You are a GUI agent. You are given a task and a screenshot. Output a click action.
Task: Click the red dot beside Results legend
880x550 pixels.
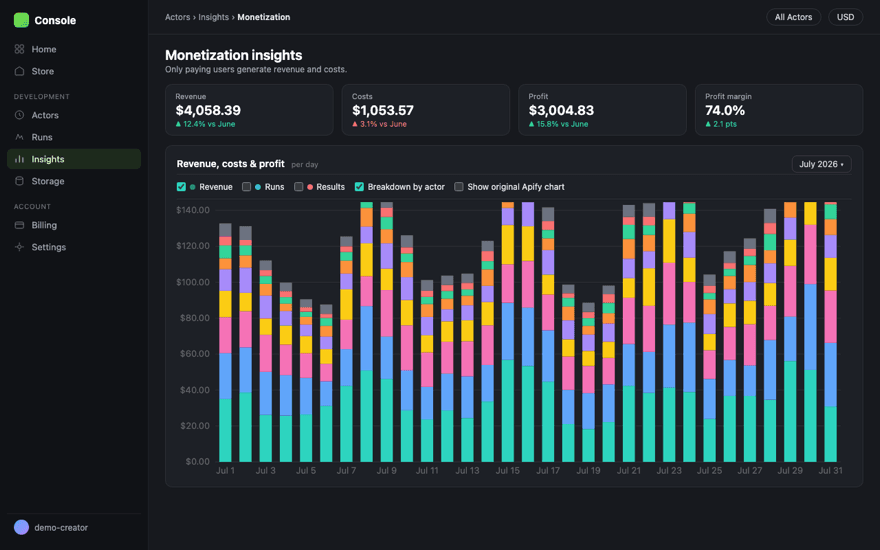point(310,187)
